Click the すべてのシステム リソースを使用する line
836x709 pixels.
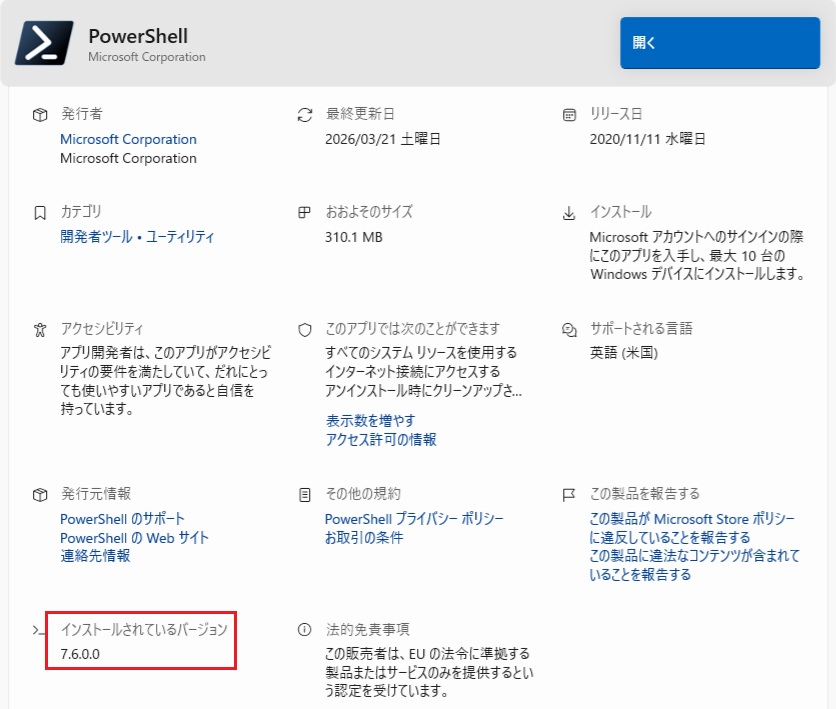[421, 353]
